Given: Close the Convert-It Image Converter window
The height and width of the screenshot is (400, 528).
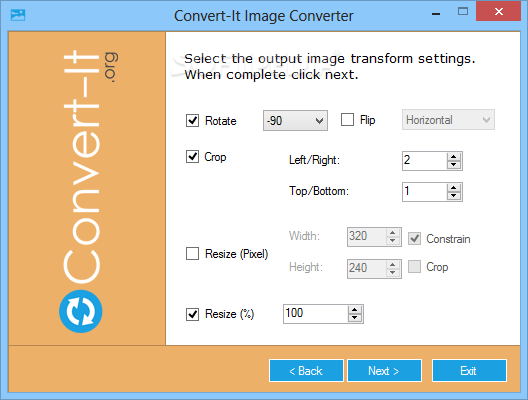Looking at the screenshot, I should click(498, 12).
